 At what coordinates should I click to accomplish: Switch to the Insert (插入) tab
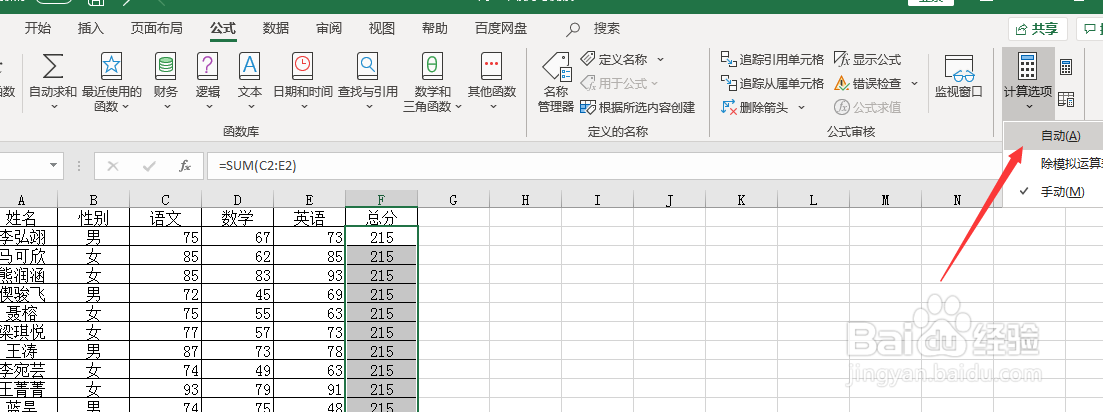tap(91, 29)
